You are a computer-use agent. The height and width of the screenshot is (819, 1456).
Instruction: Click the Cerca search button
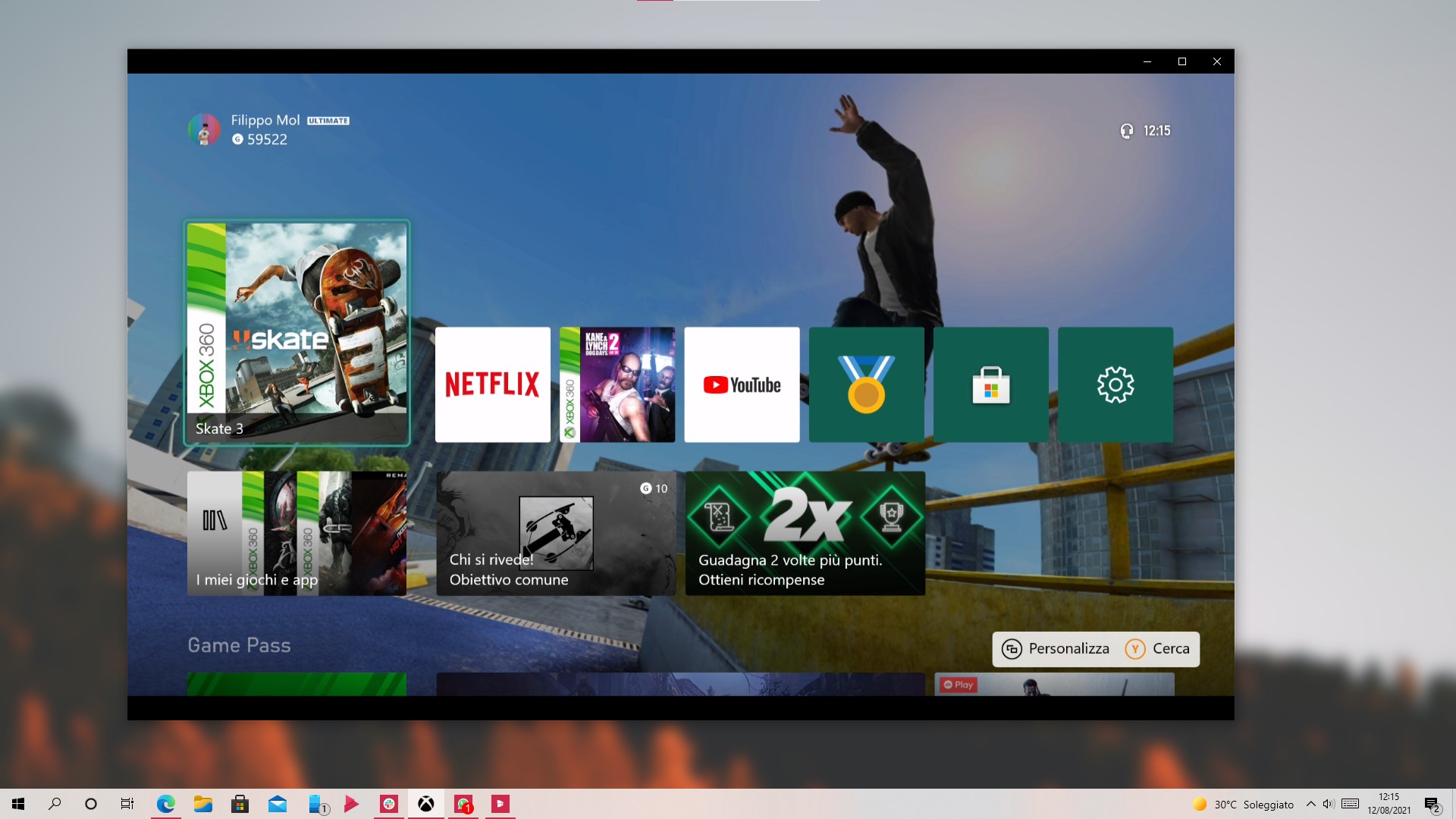(1158, 648)
